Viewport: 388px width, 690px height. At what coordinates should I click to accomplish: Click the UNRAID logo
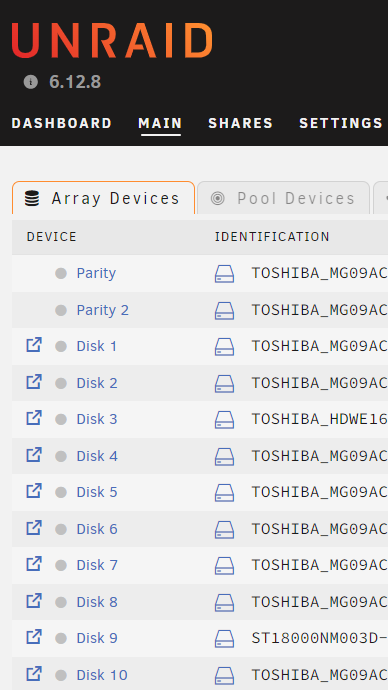(x=113, y=40)
